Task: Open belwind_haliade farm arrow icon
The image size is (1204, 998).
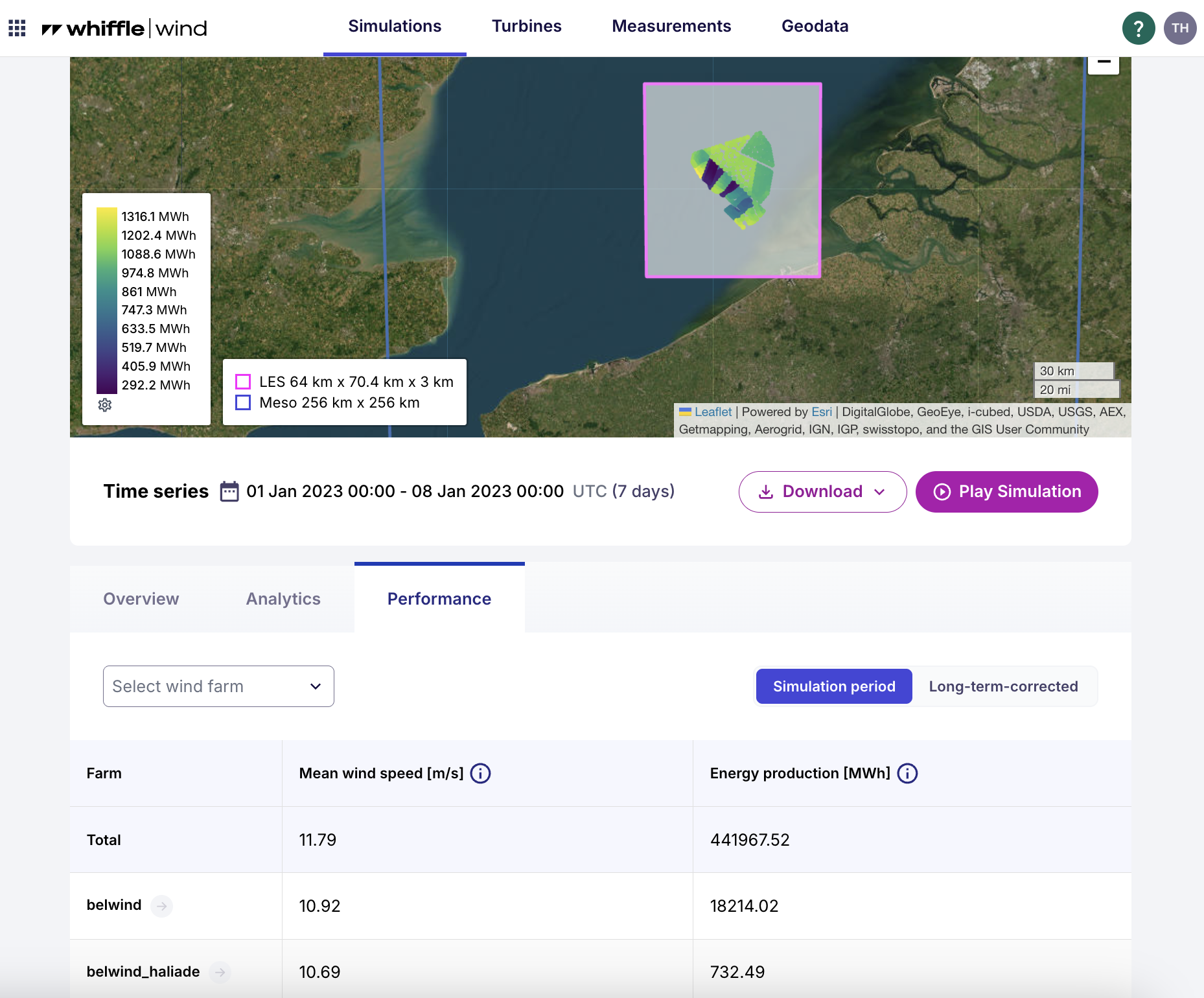Action: [x=220, y=972]
